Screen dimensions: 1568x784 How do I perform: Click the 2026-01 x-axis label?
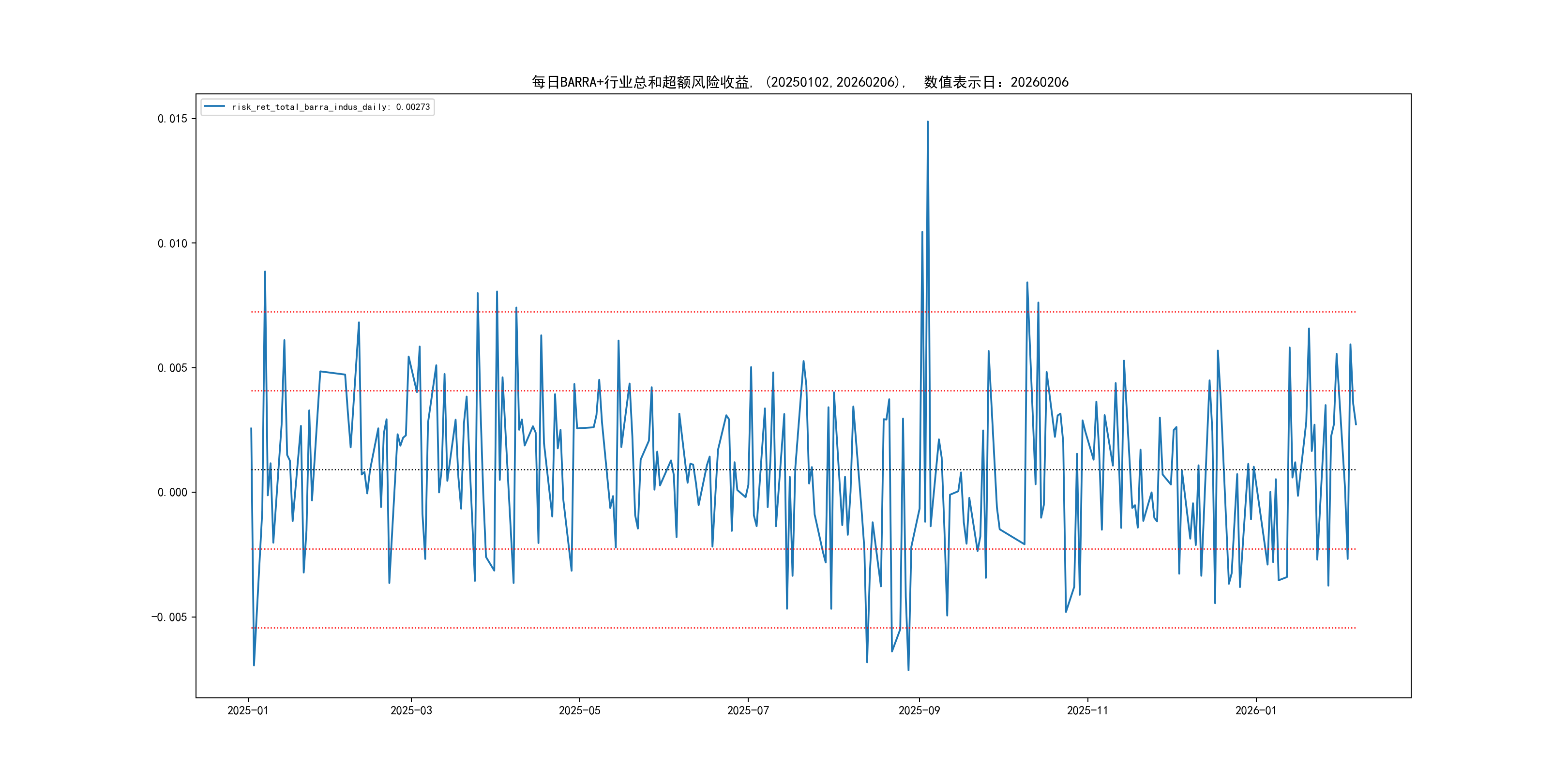(1256, 710)
